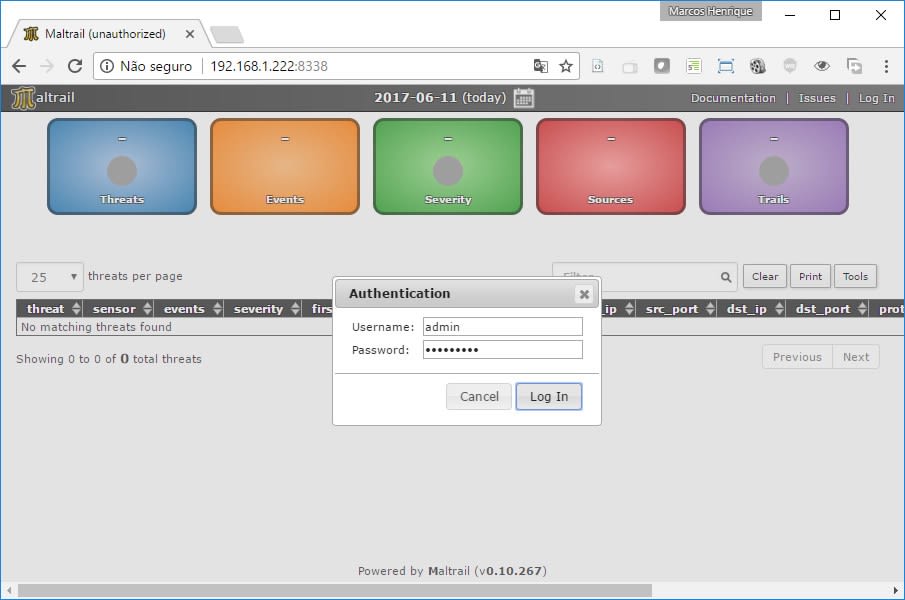Close the Authentication dialog with X

[584, 294]
